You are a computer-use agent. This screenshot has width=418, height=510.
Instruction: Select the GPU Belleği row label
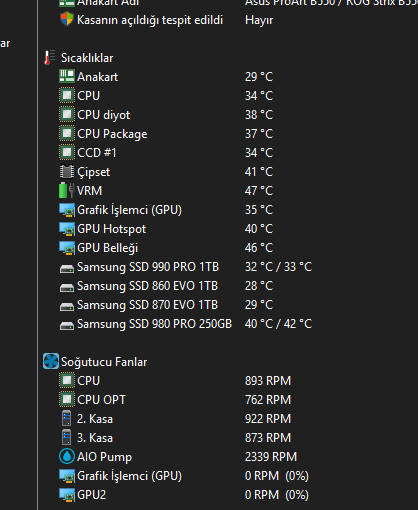[x=108, y=248]
